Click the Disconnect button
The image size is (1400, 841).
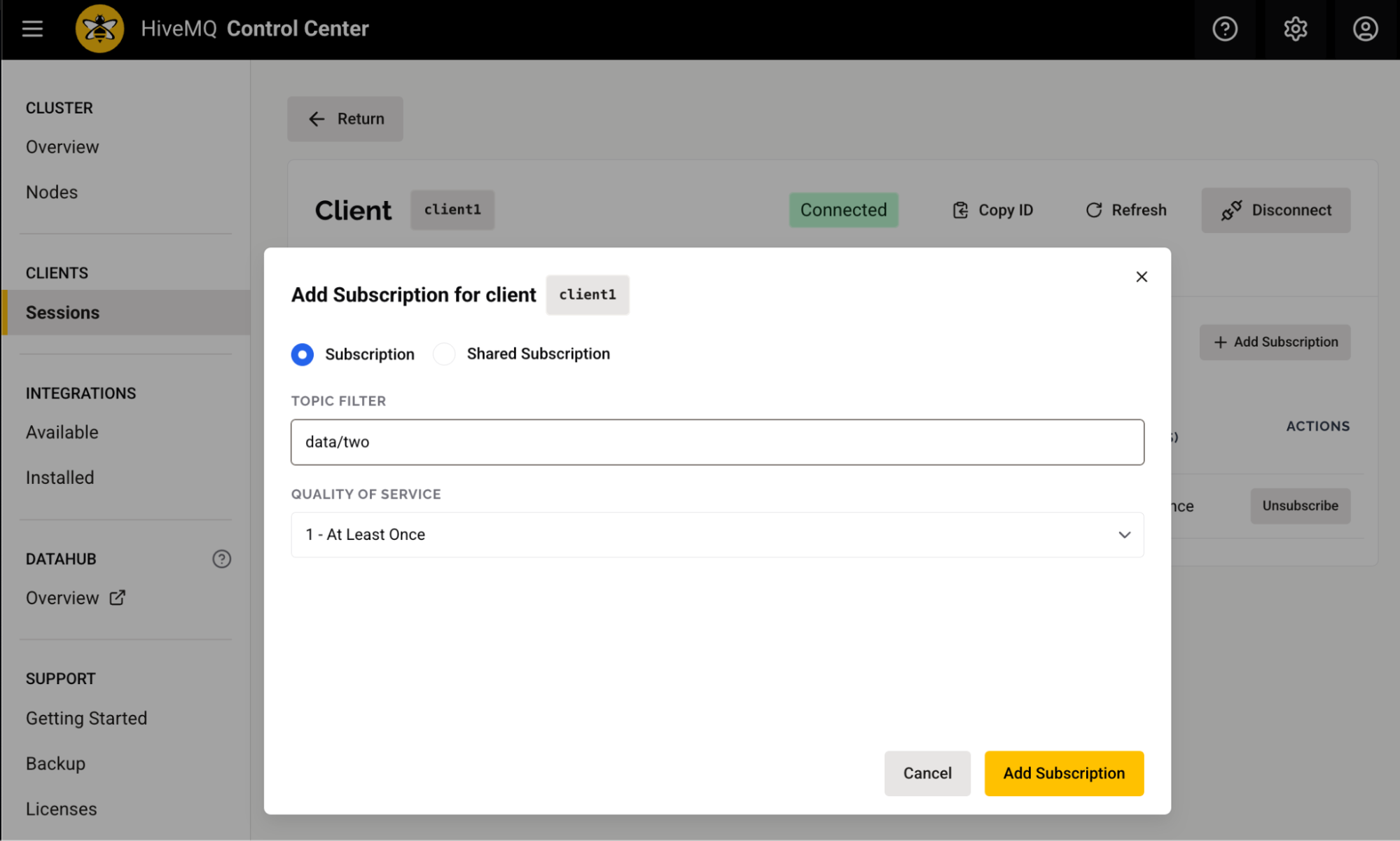[x=1276, y=210]
